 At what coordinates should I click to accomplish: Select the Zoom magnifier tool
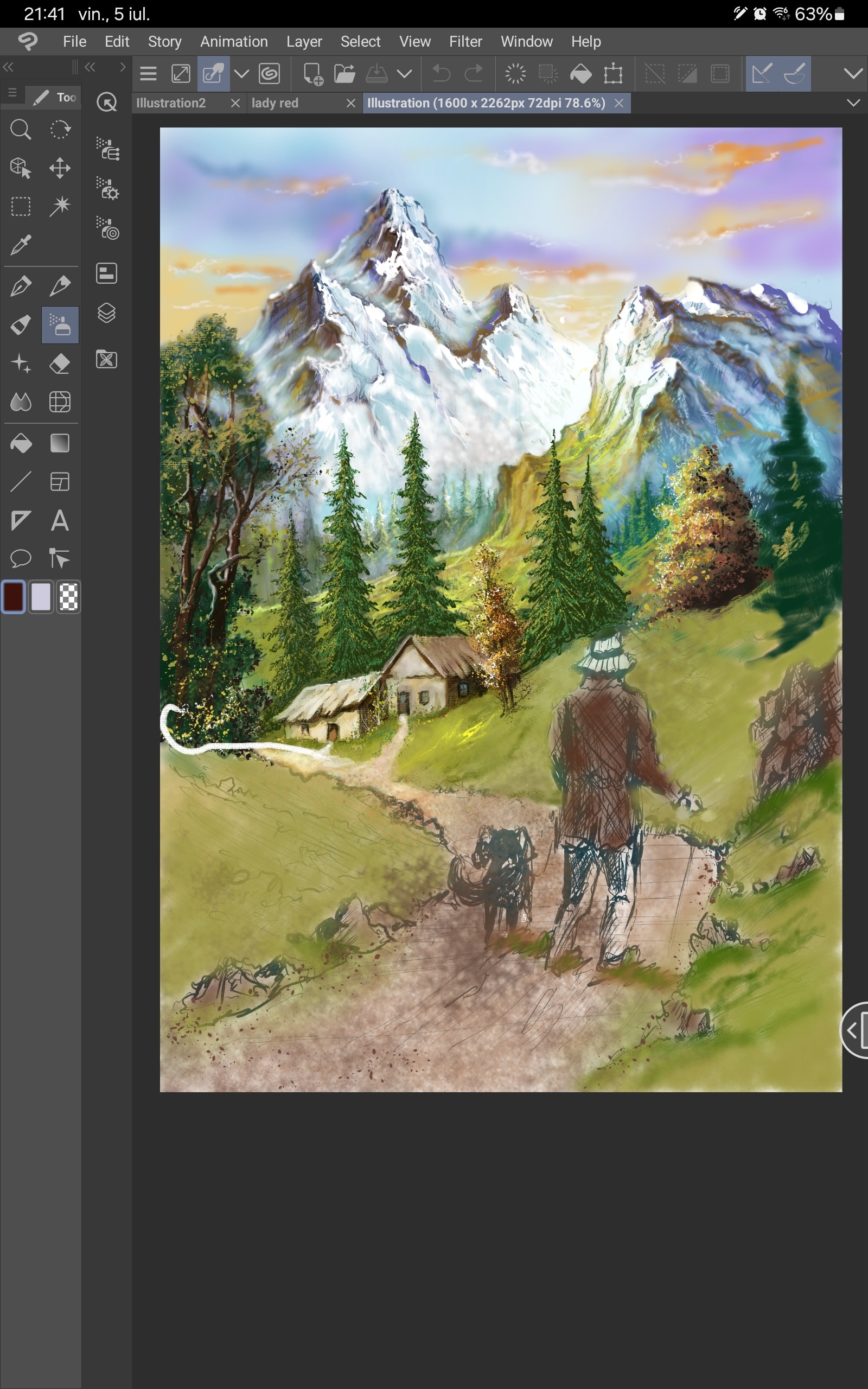point(21,130)
